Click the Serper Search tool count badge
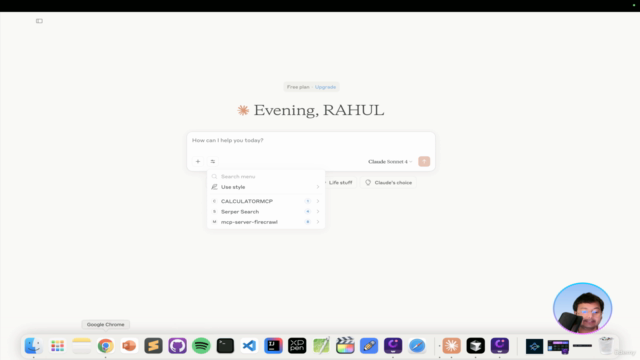 point(308,211)
